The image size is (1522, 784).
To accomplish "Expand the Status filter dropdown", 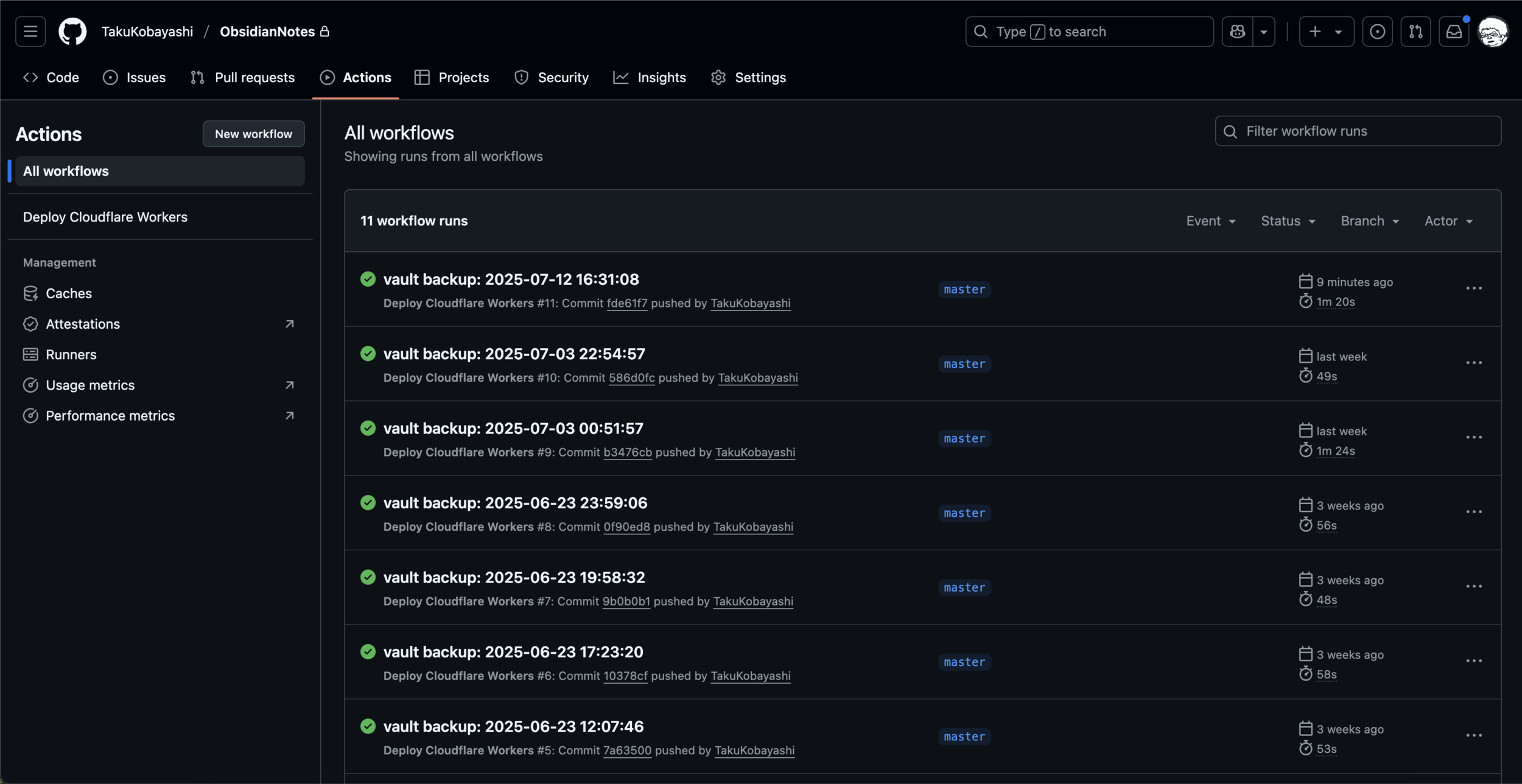I will point(1288,221).
